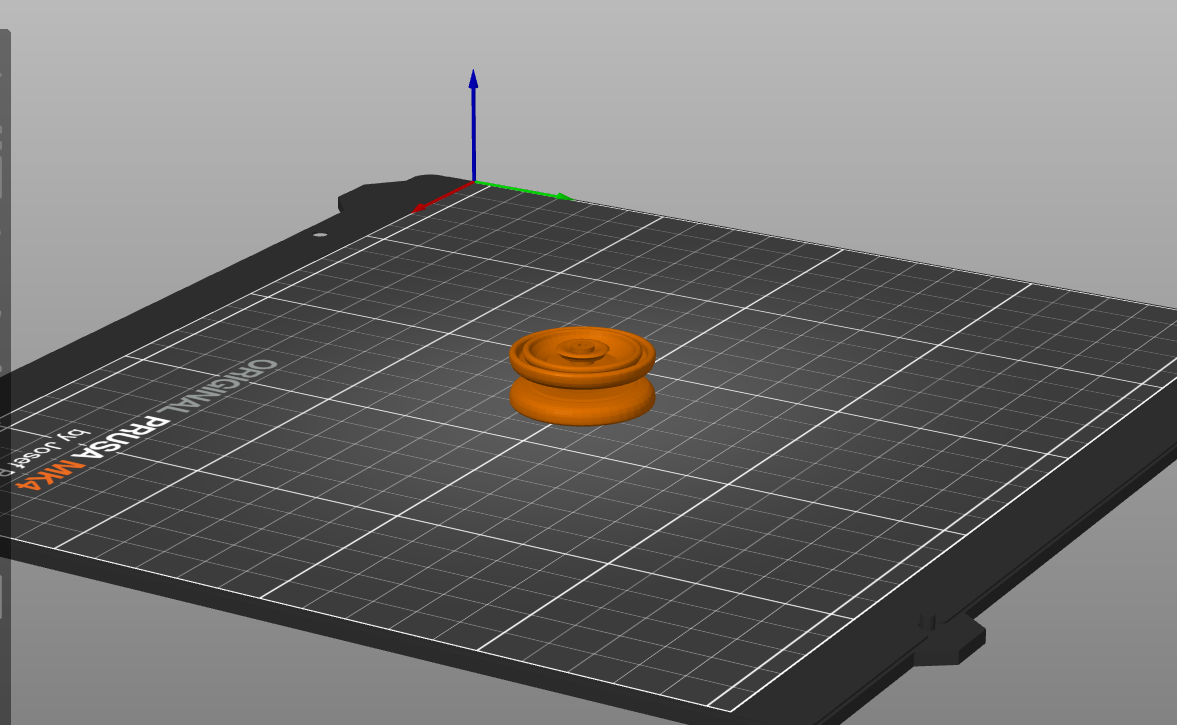1177x725 pixels.
Task: Click the lower flange of the orange model
Action: point(582,404)
